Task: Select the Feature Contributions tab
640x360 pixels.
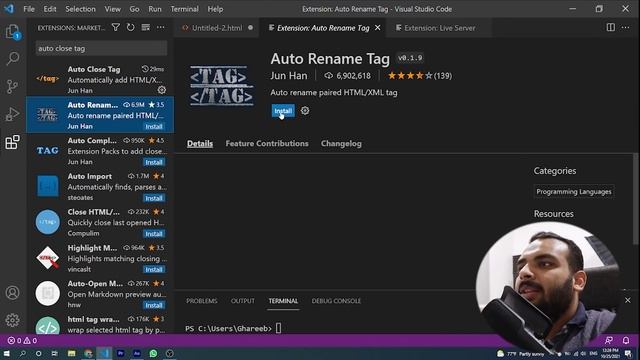Action: click(267, 143)
